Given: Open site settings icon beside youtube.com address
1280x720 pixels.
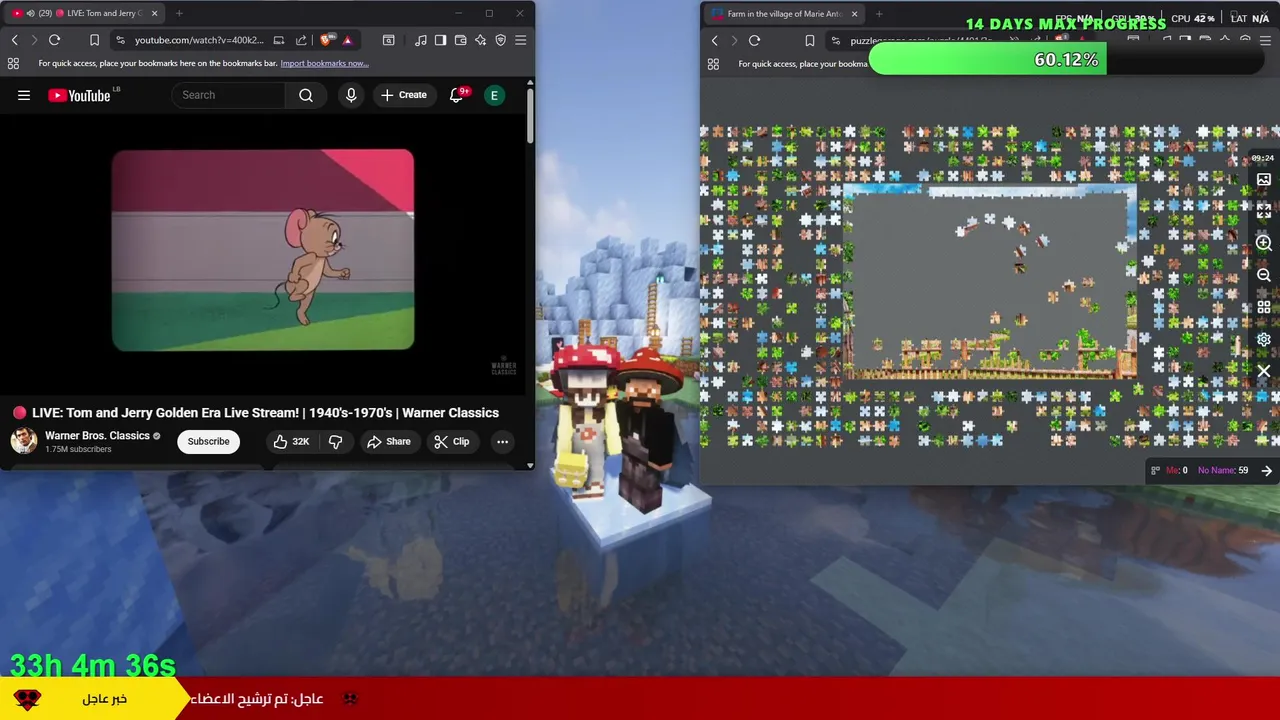Looking at the screenshot, I should (x=120, y=40).
